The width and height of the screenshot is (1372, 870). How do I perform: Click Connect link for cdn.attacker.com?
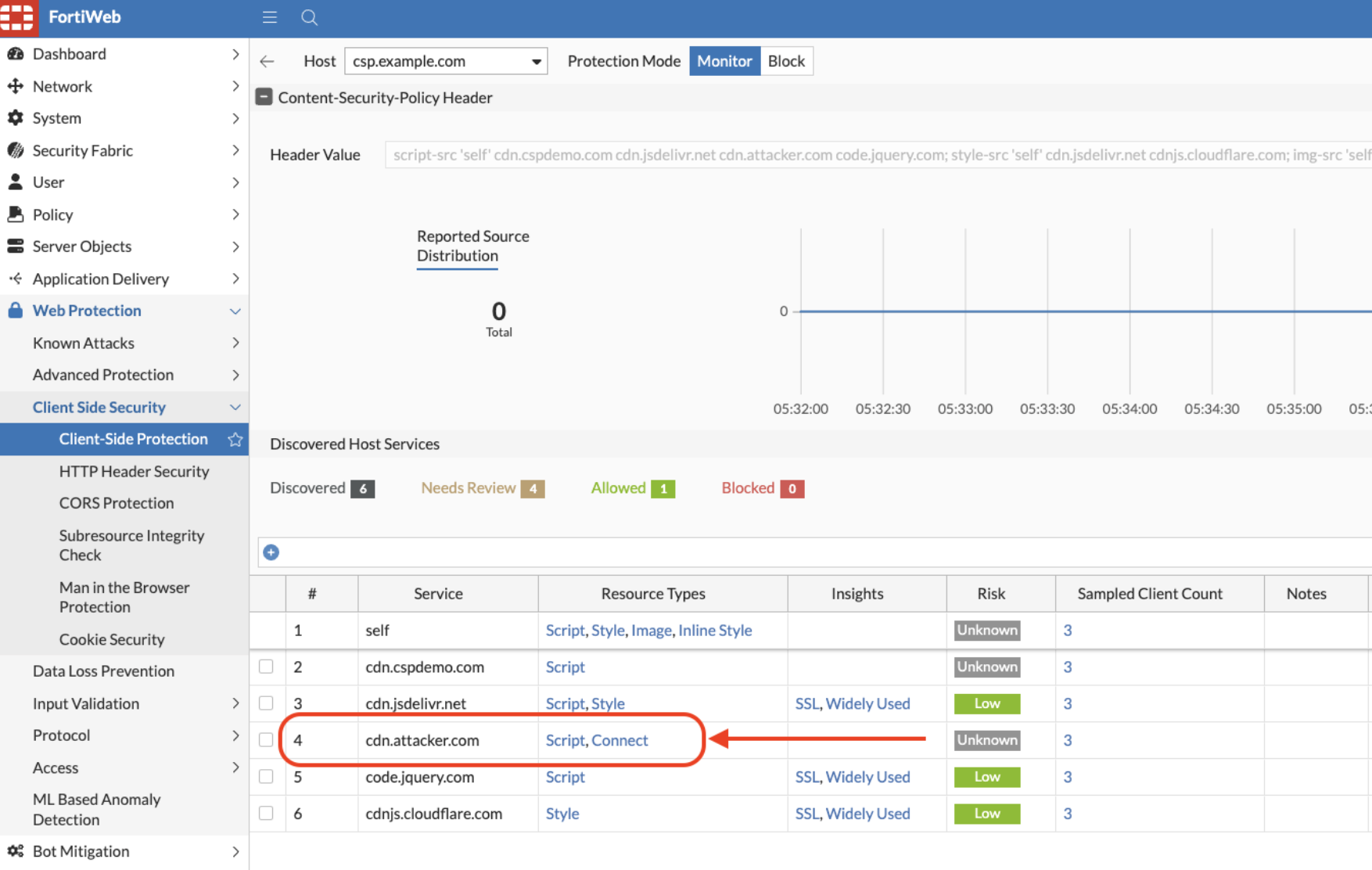(620, 740)
